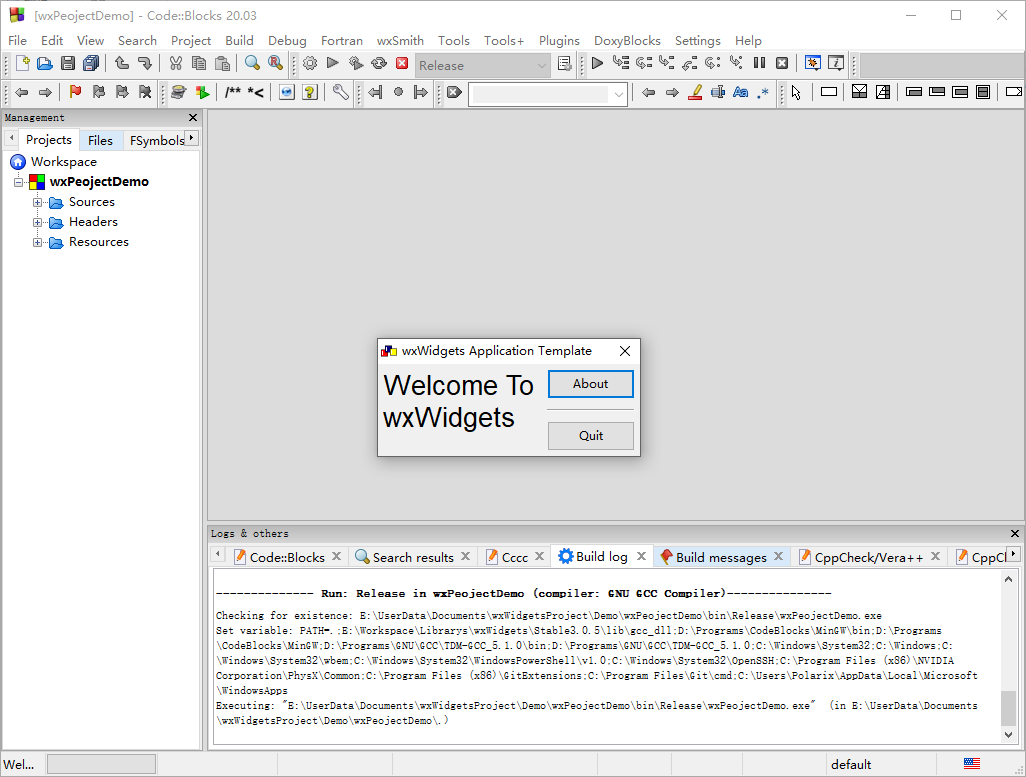Click the build log scrollbar up arrow
This screenshot has width=1026, height=777.
[x=1008, y=579]
